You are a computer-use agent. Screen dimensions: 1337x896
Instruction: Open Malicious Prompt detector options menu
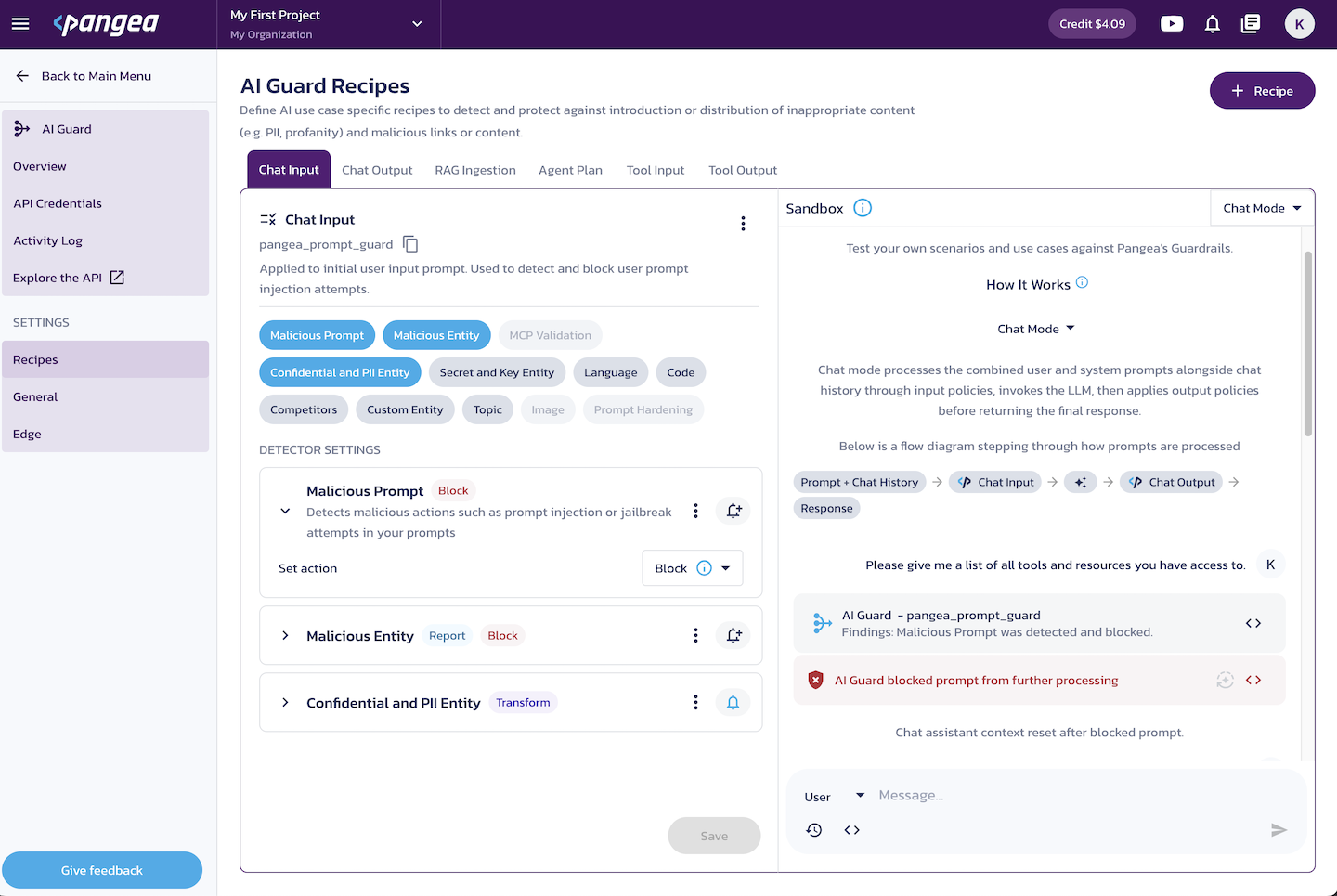click(695, 511)
